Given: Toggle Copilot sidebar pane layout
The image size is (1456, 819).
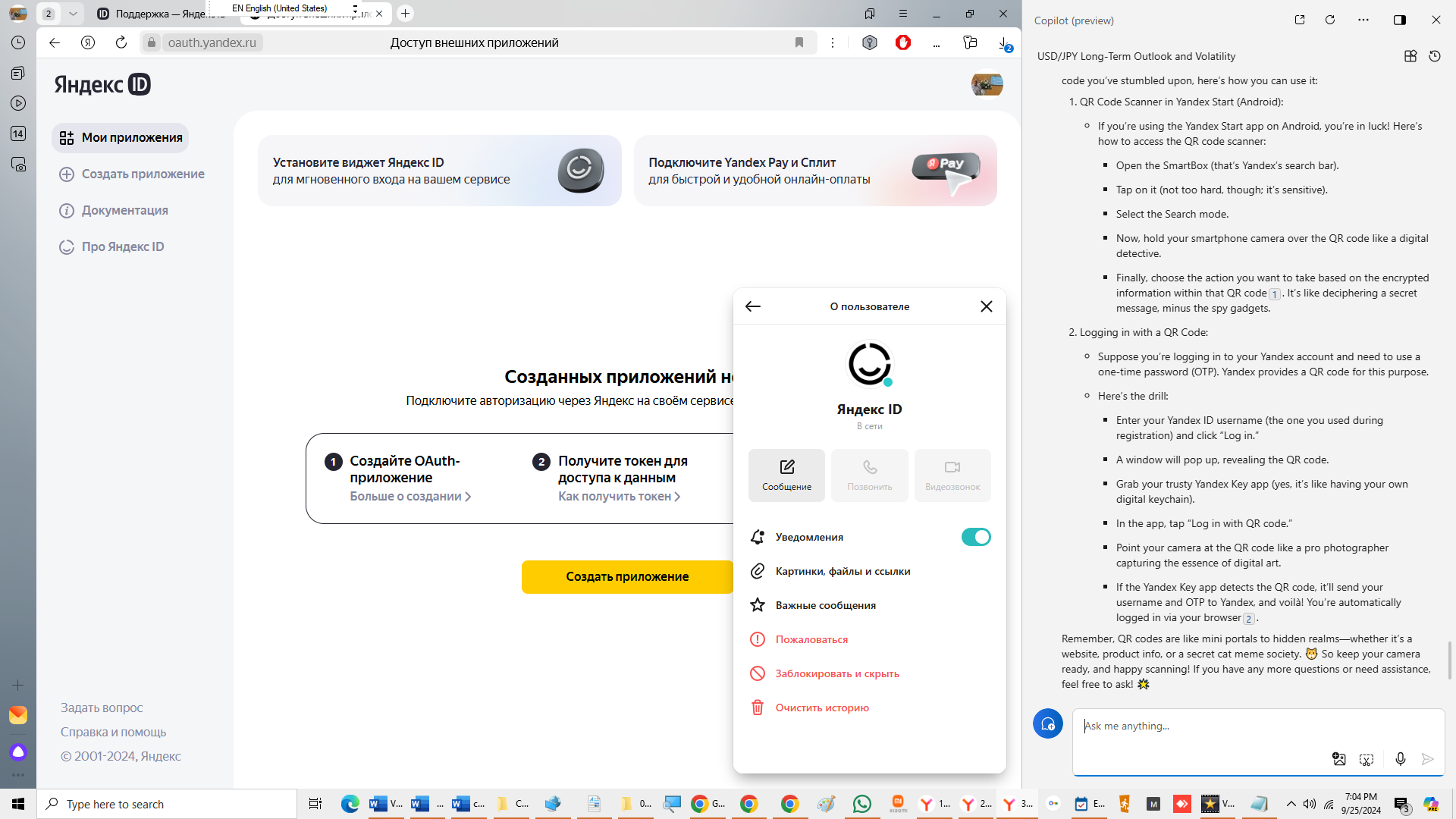Looking at the screenshot, I should pyautogui.click(x=1400, y=20).
